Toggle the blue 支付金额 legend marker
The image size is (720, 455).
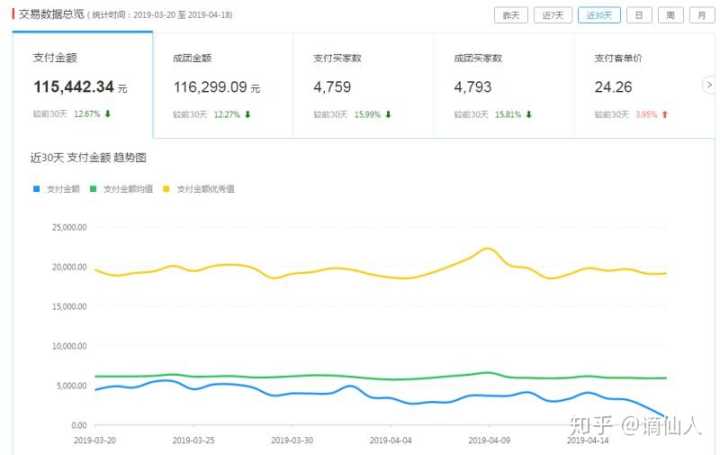[x=37, y=188]
